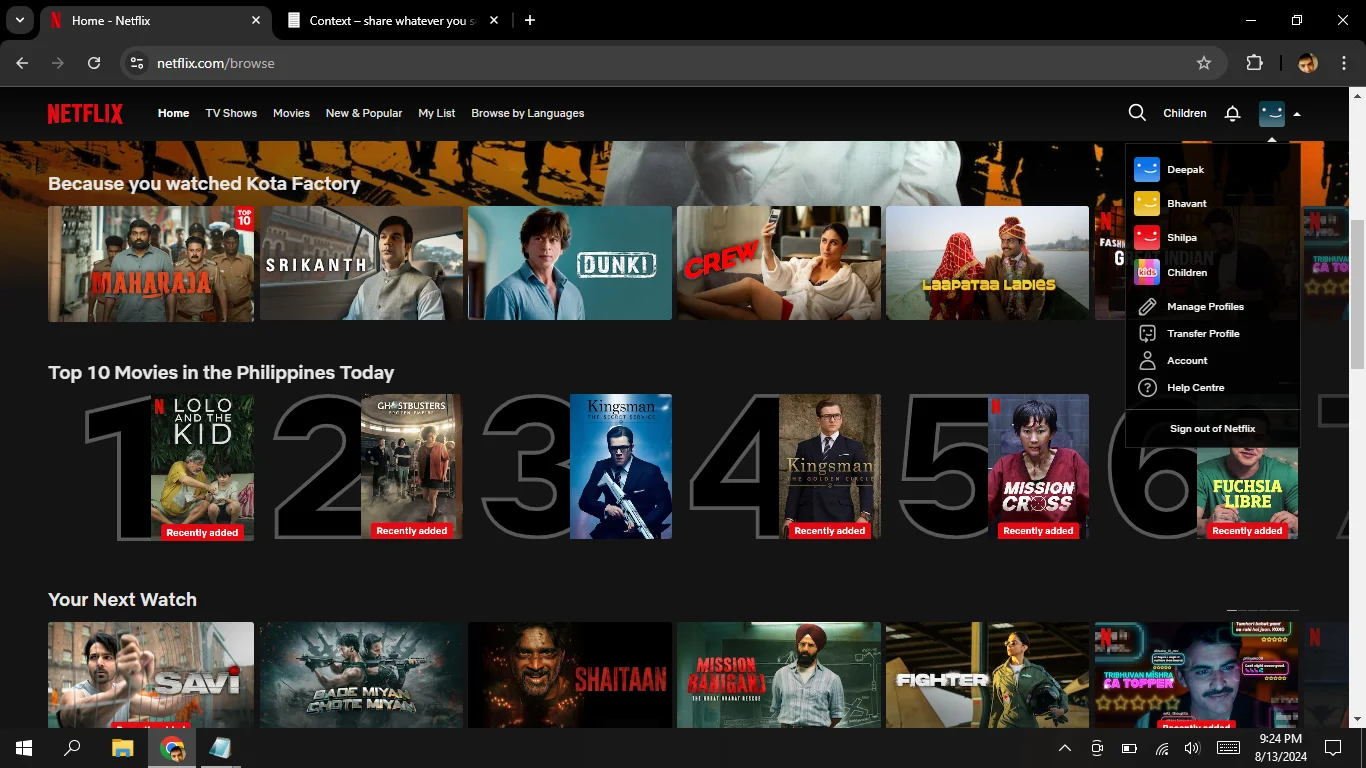Open Movies section

[x=291, y=113]
